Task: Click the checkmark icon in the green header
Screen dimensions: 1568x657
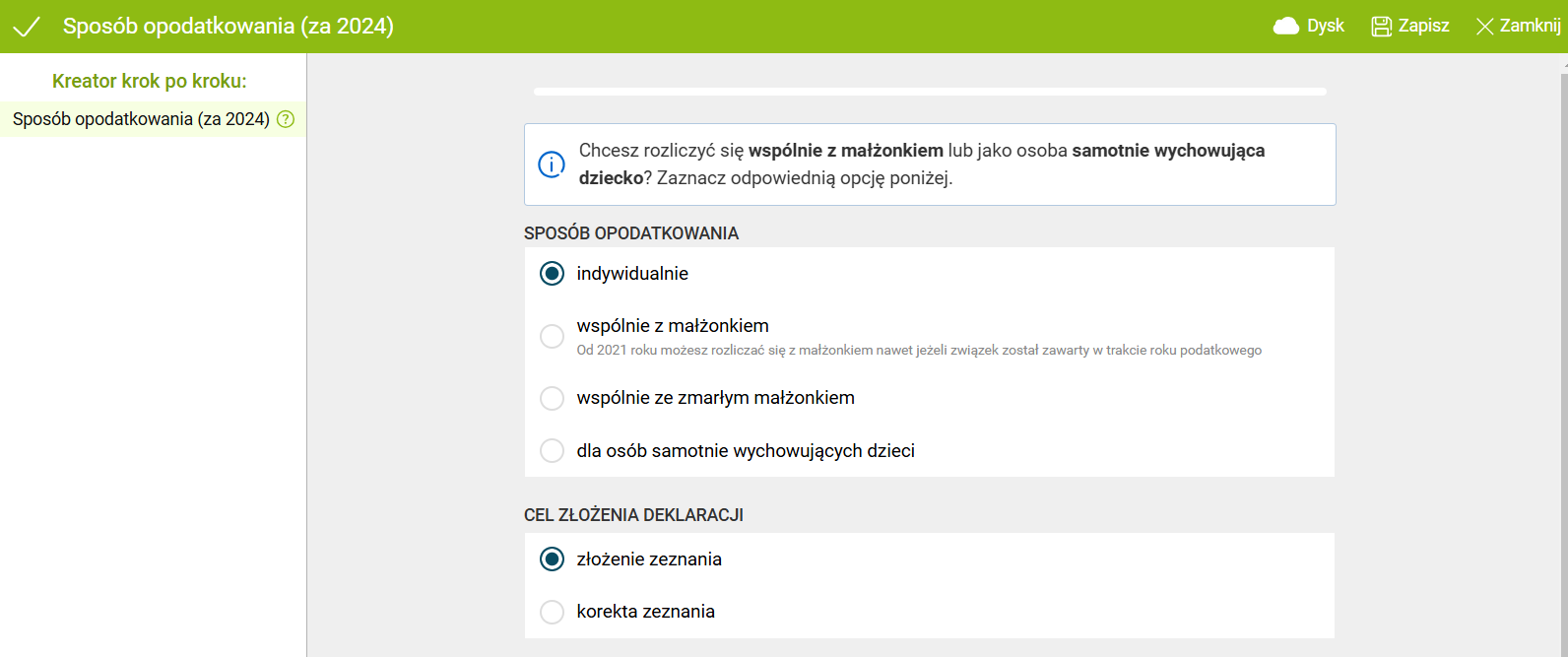Action: pyautogui.click(x=27, y=27)
